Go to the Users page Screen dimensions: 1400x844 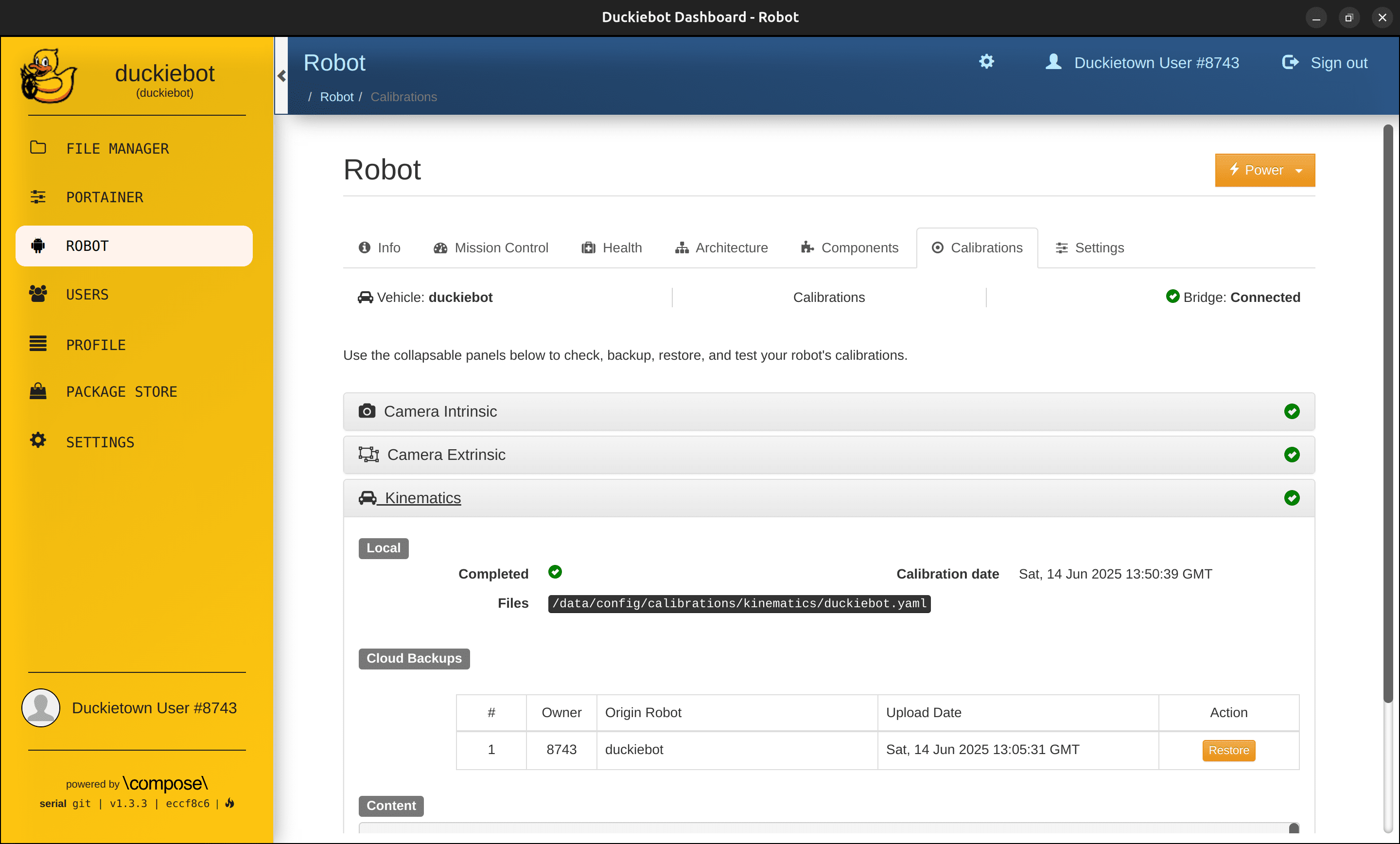point(134,295)
